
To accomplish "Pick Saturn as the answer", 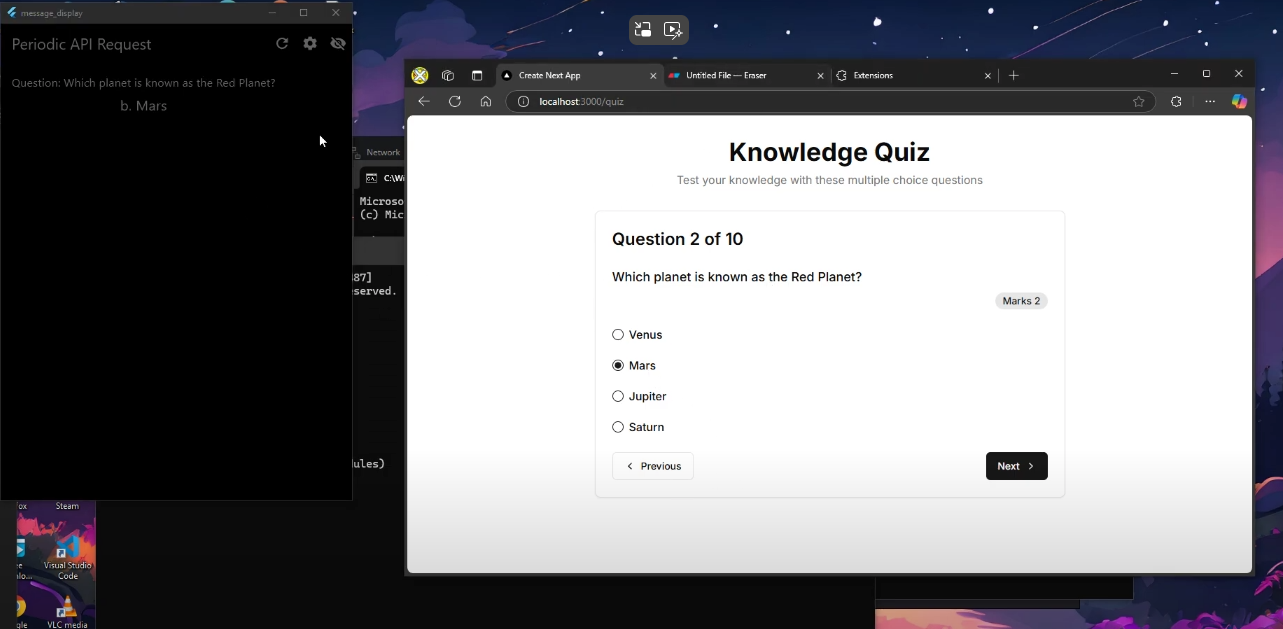I will [618, 428].
